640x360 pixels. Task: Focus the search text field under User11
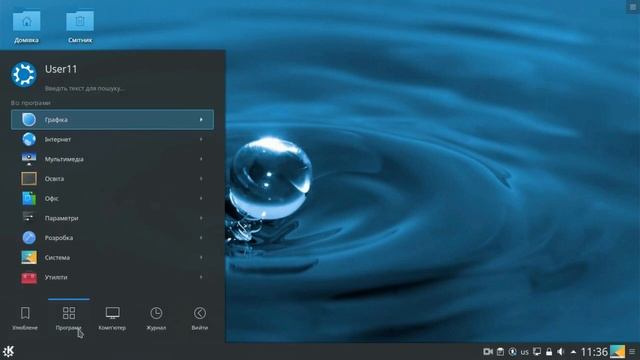[85, 88]
